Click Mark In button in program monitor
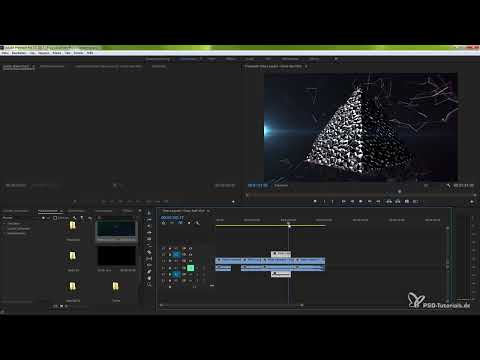480x360 pixels. [324, 202]
